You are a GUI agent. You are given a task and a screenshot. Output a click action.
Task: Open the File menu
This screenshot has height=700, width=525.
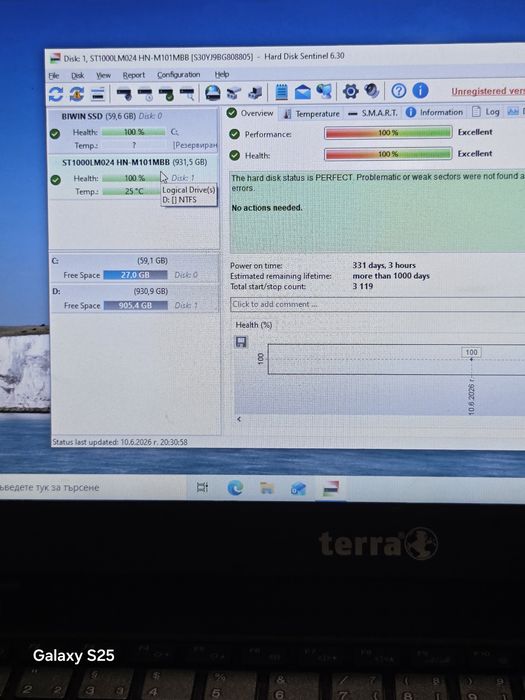point(54,75)
